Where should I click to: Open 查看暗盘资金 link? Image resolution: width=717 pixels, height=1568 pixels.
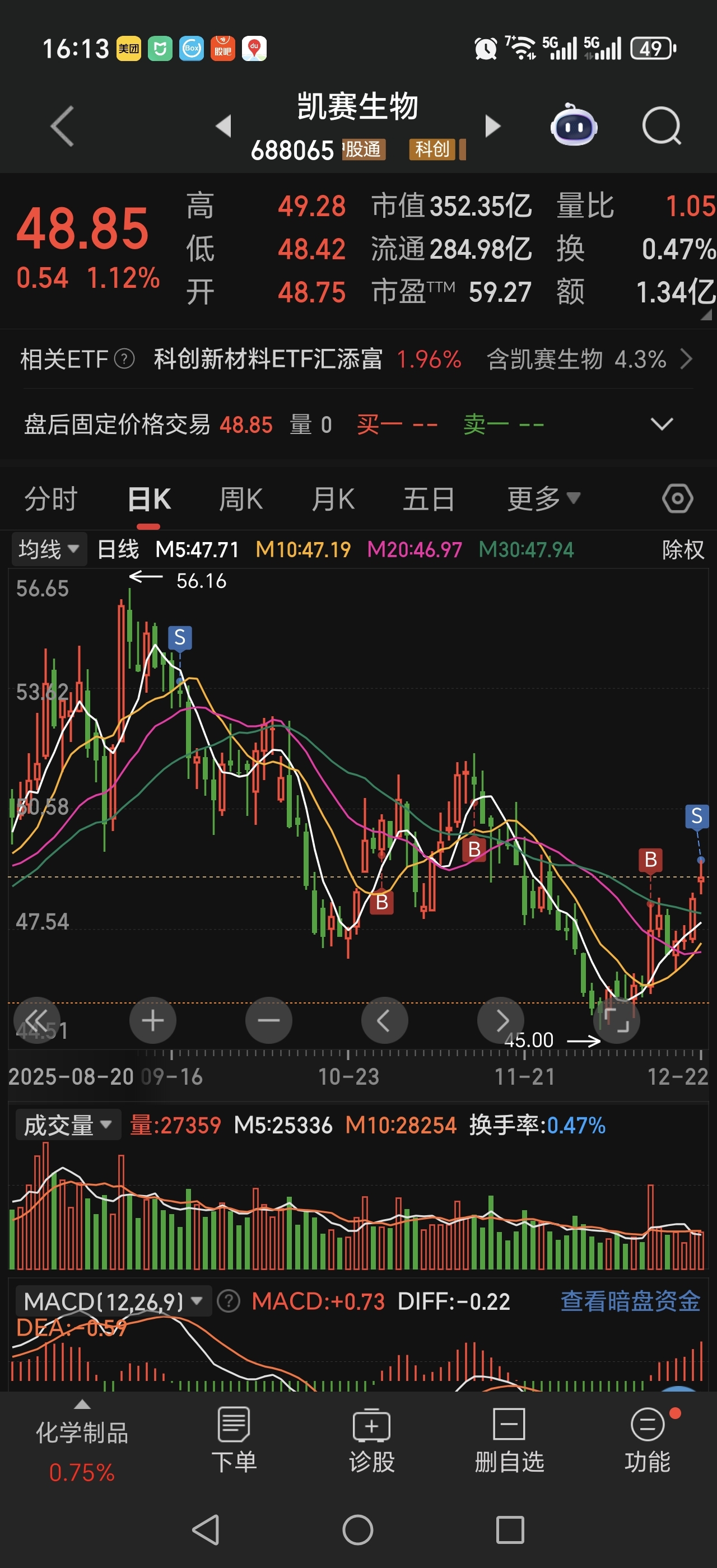click(x=630, y=1301)
